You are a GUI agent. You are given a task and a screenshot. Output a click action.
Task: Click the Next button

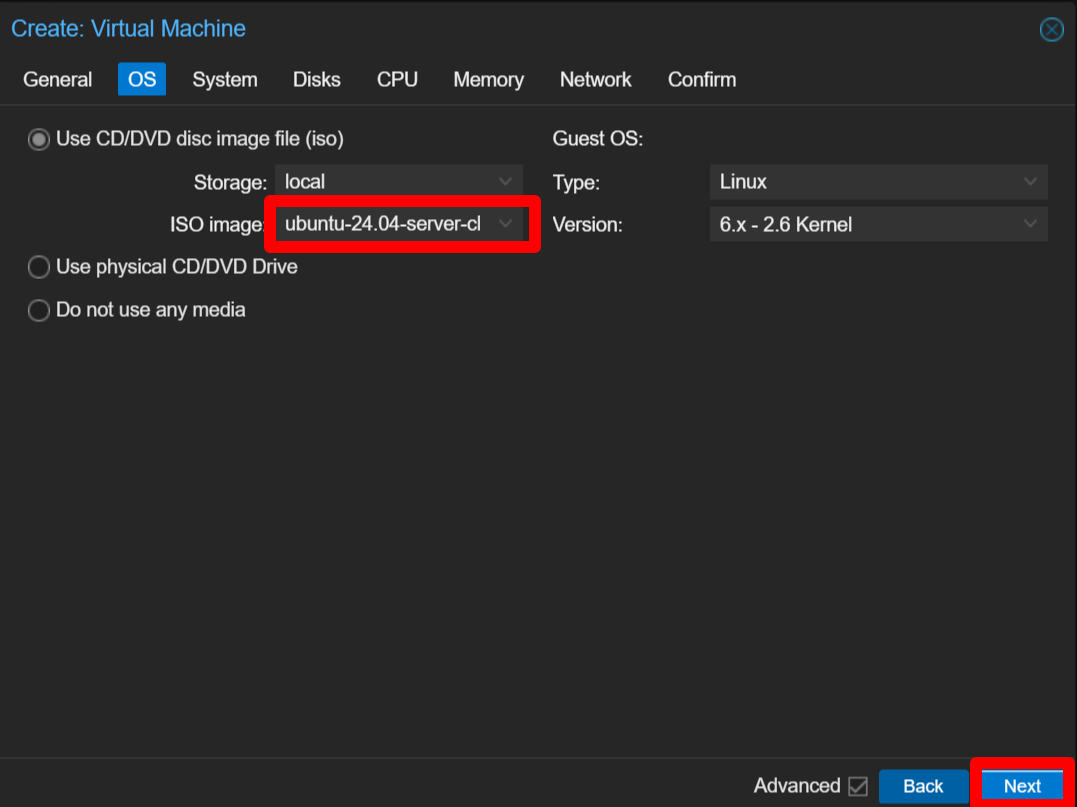tap(1022, 786)
